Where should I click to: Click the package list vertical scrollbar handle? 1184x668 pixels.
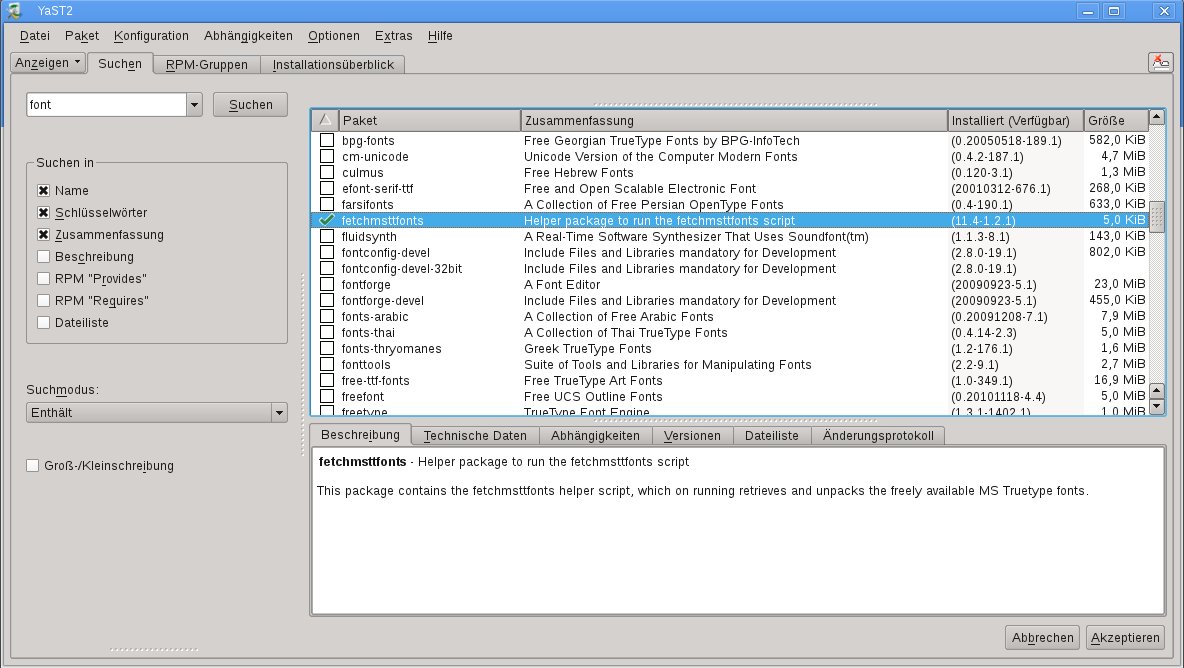coord(1157,216)
